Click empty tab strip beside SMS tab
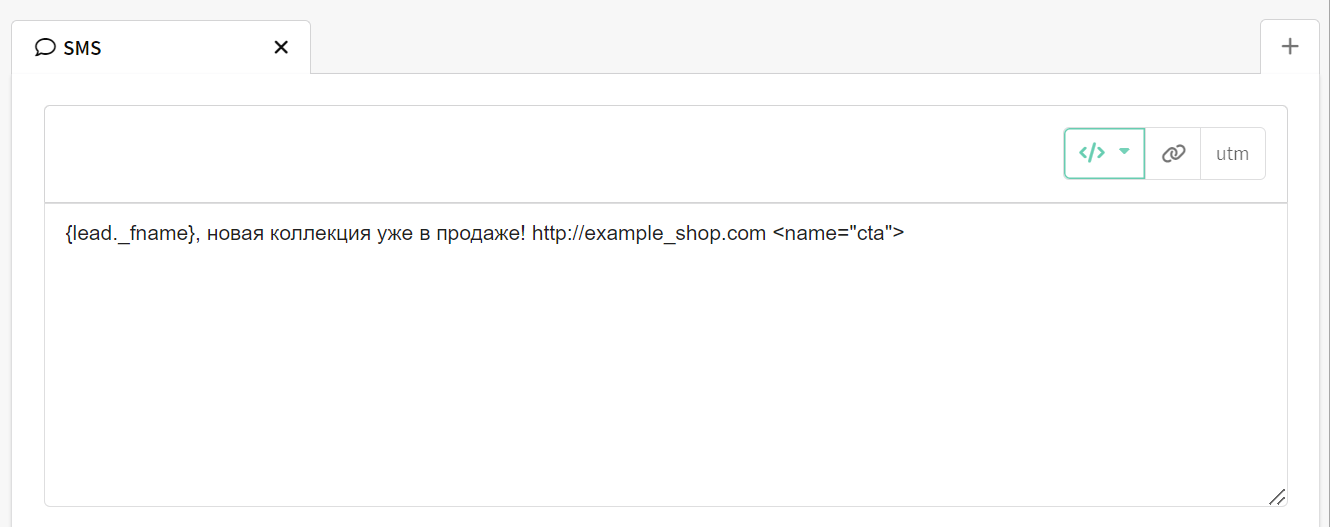This screenshot has height=527, width=1330. [785, 47]
